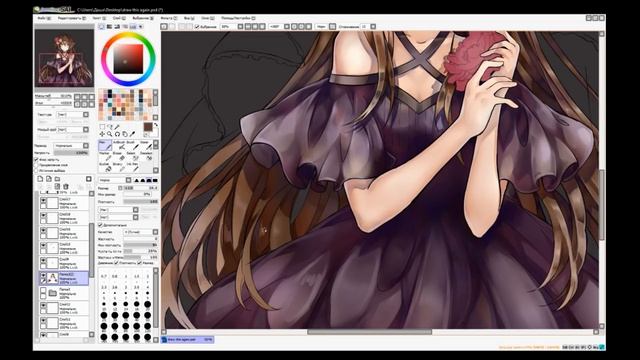Open the Window (Окно) menu
Image resolution: width=640 pixels, height=360 pixels.
coord(207,18)
